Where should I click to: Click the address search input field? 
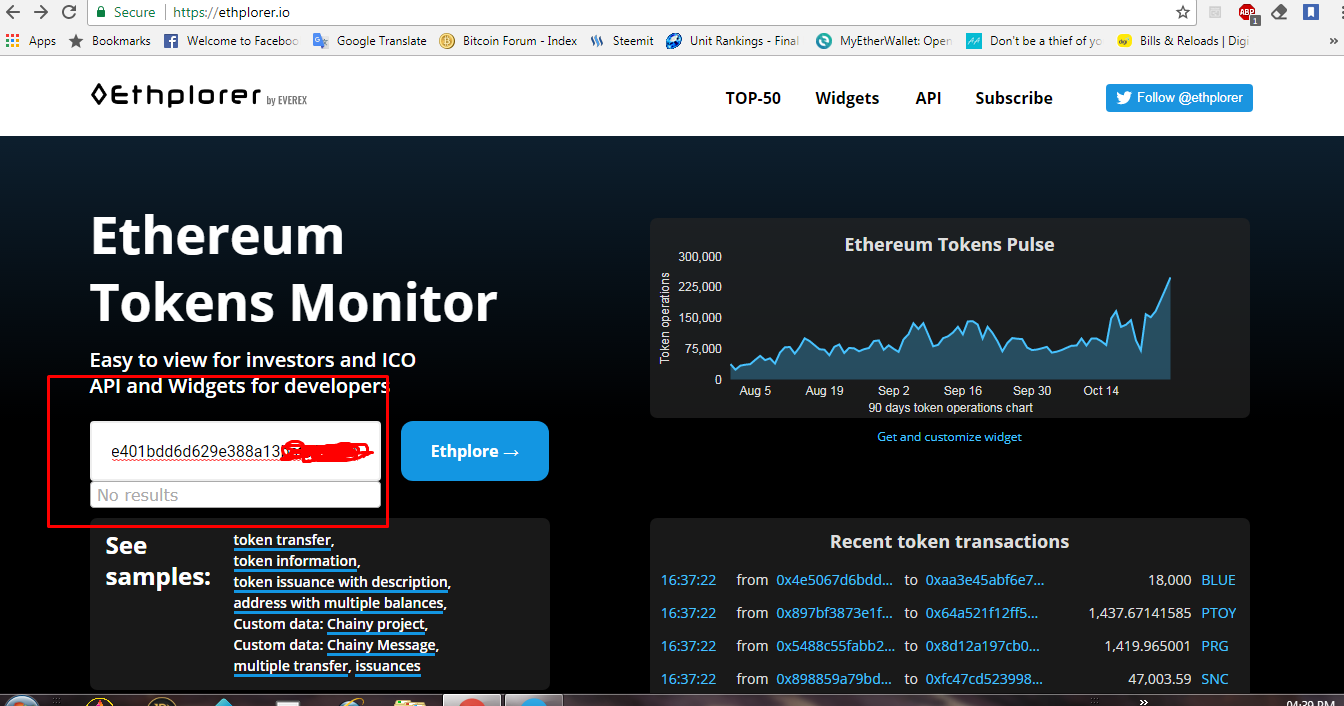pos(235,451)
